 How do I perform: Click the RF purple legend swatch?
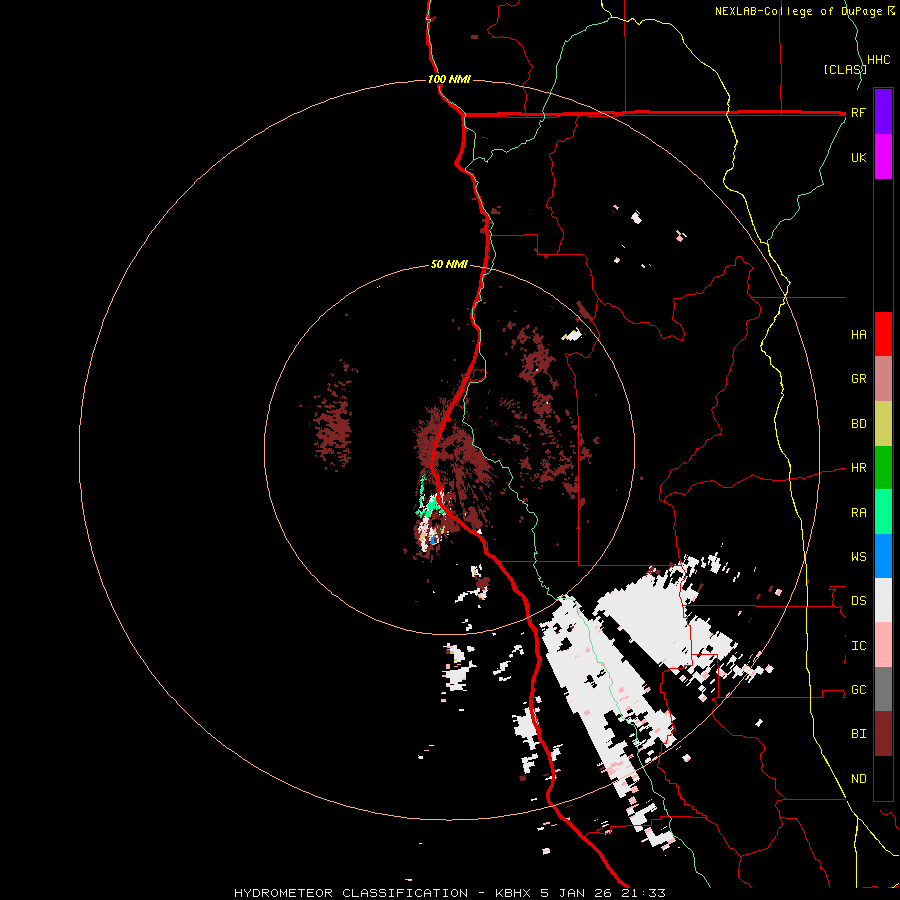click(x=883, y=112)
